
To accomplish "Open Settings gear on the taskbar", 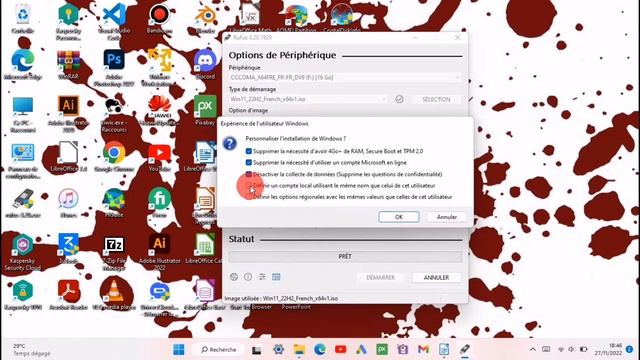I will [278, 349].
